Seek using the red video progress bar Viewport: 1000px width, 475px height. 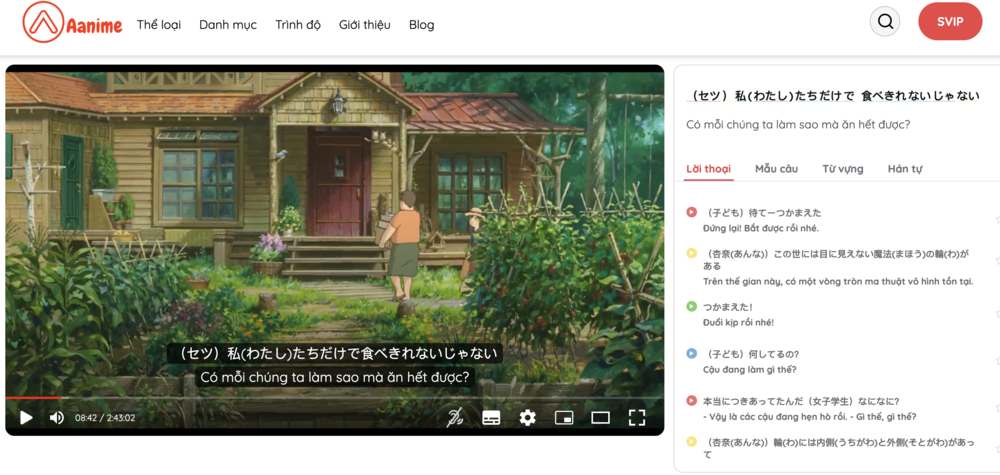[335, 398]
